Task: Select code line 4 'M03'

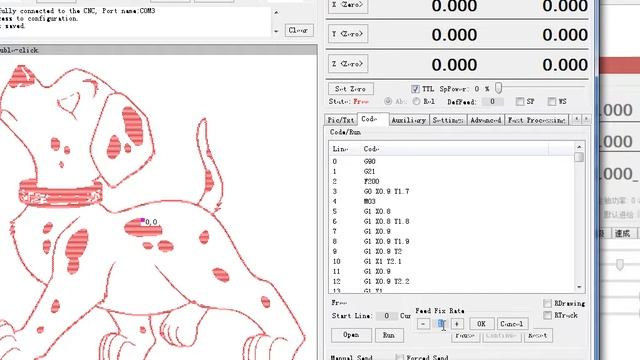Action: click(x=451, y=201)
